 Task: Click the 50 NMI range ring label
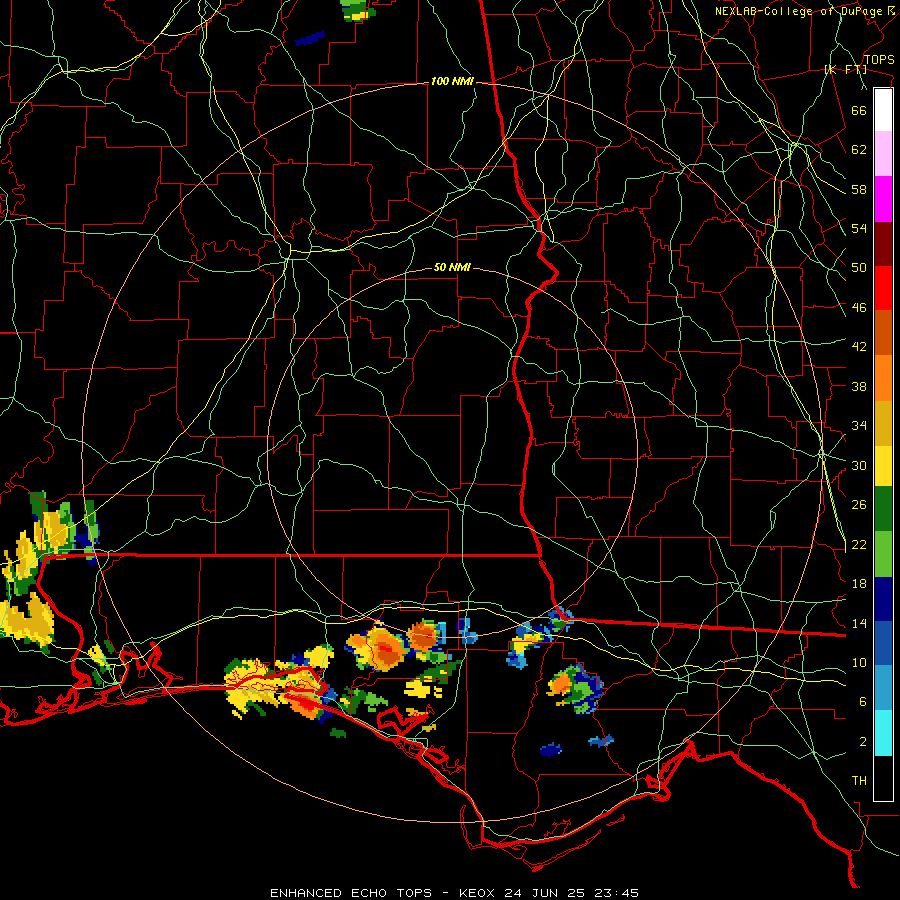click(452, 267)
